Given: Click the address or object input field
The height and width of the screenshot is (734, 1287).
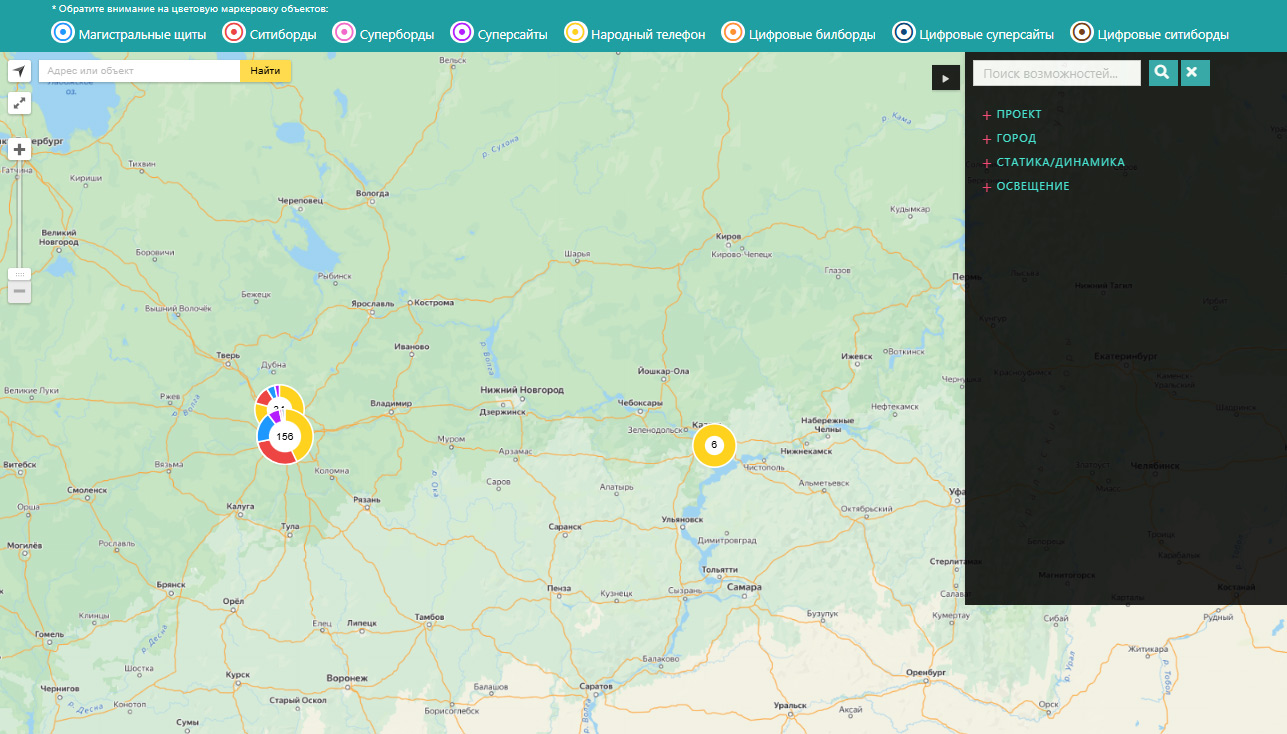Looking at the screenshot, I should [x=140, y=71].
